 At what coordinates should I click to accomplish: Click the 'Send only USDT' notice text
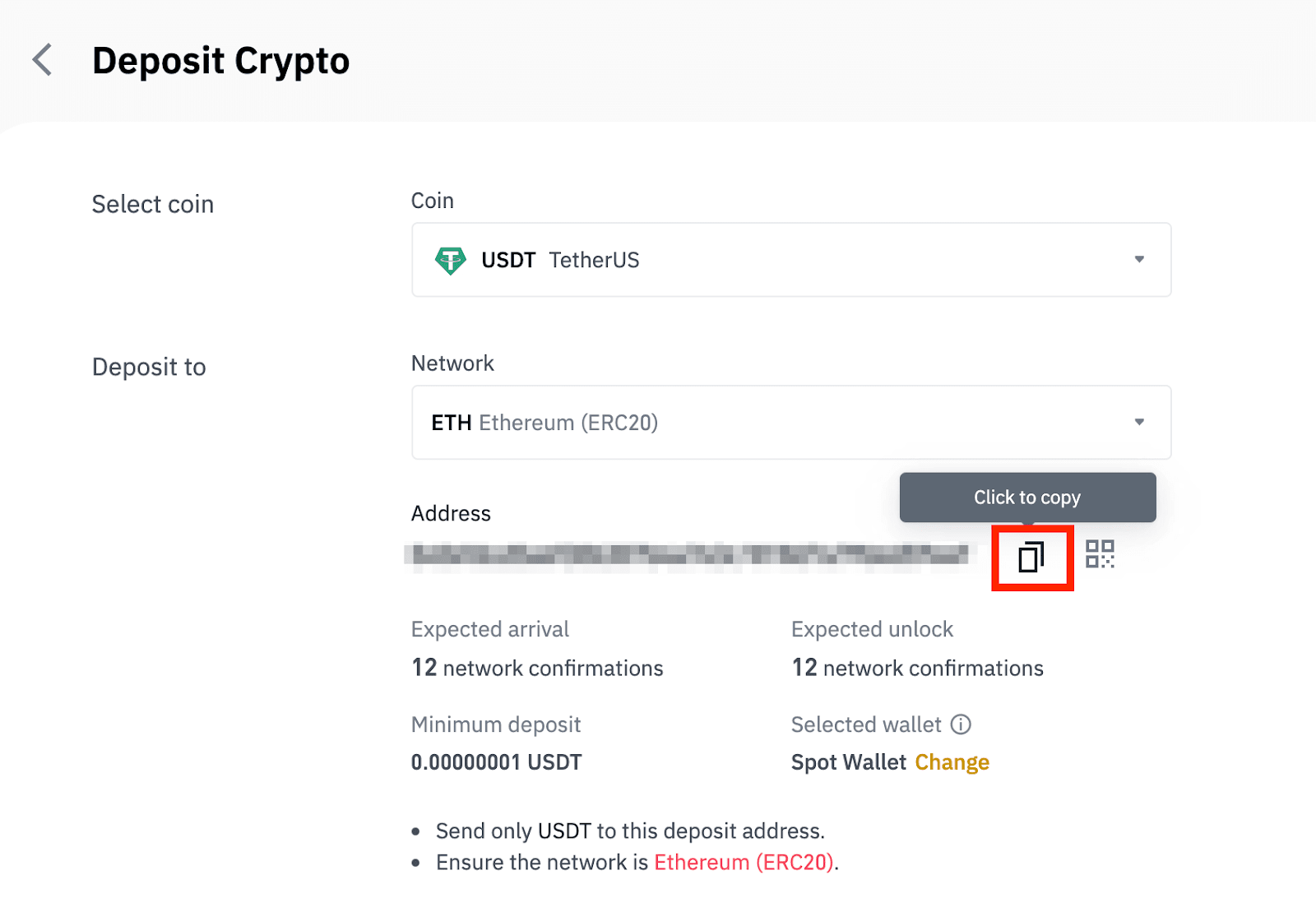(630, 831)
